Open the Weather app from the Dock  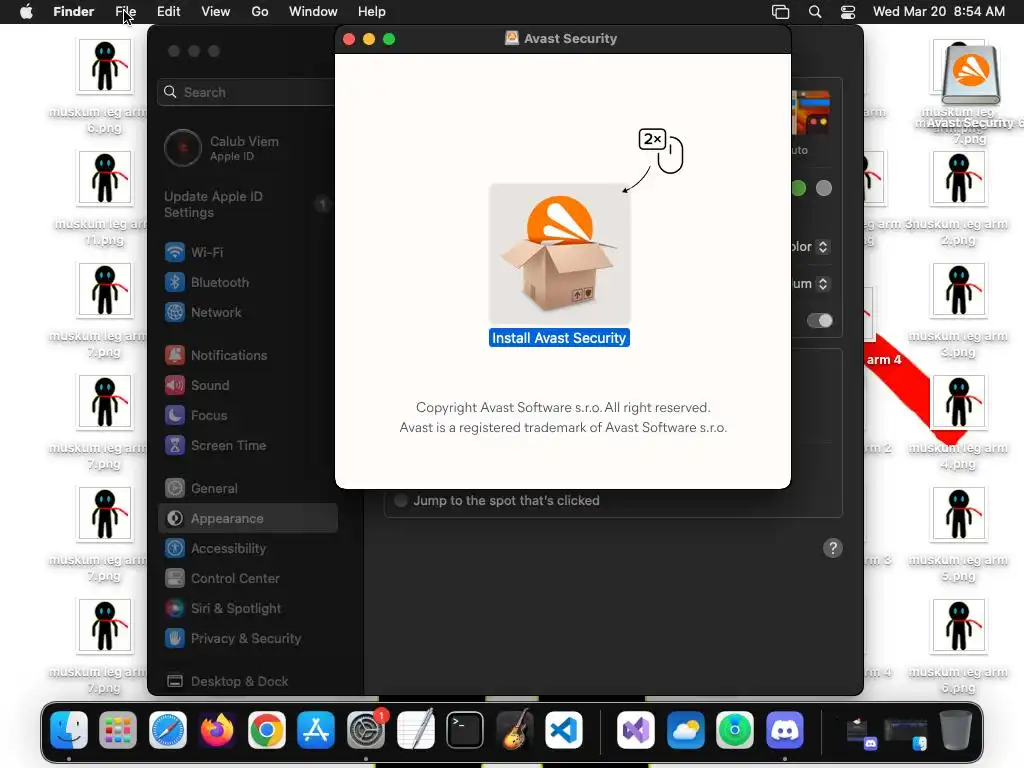[685, 730]
